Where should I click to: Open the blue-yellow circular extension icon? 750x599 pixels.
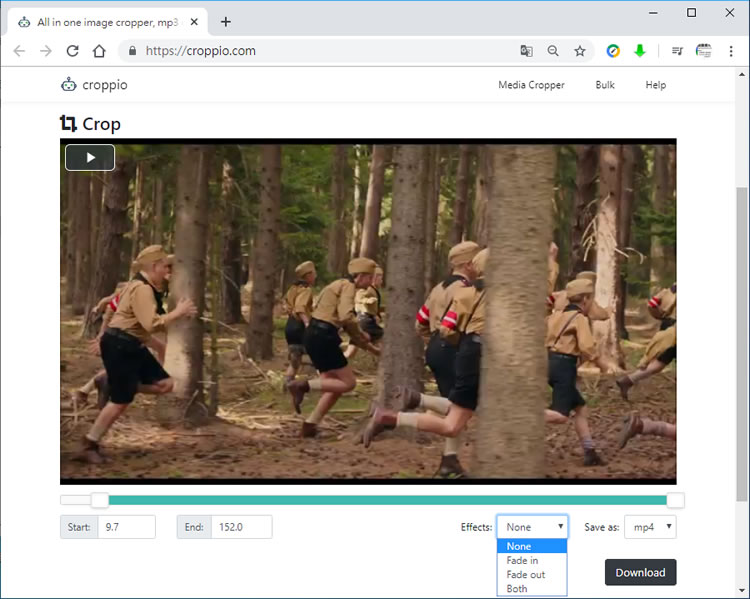pyautogui.click(x=613, y=51)
